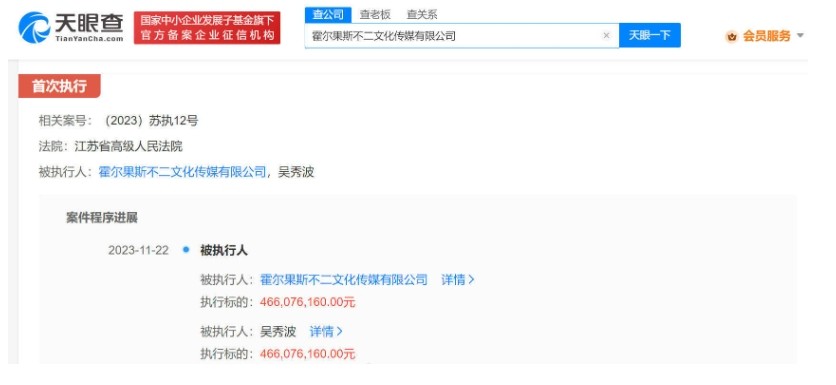Click the company's 466,076,160.00元 amount

307,302
